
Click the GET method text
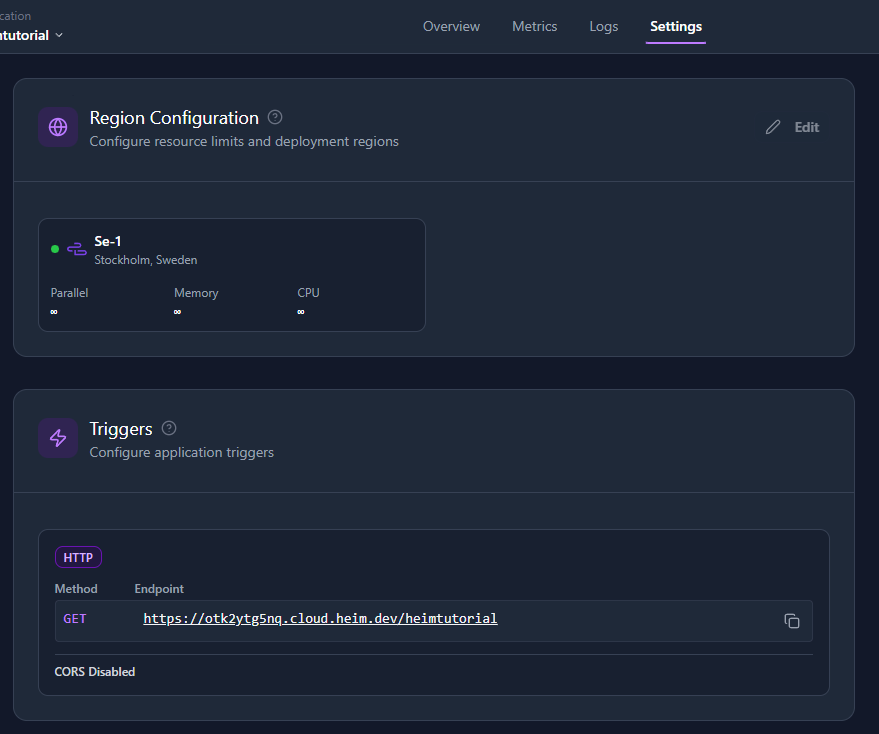coord(75,619)
